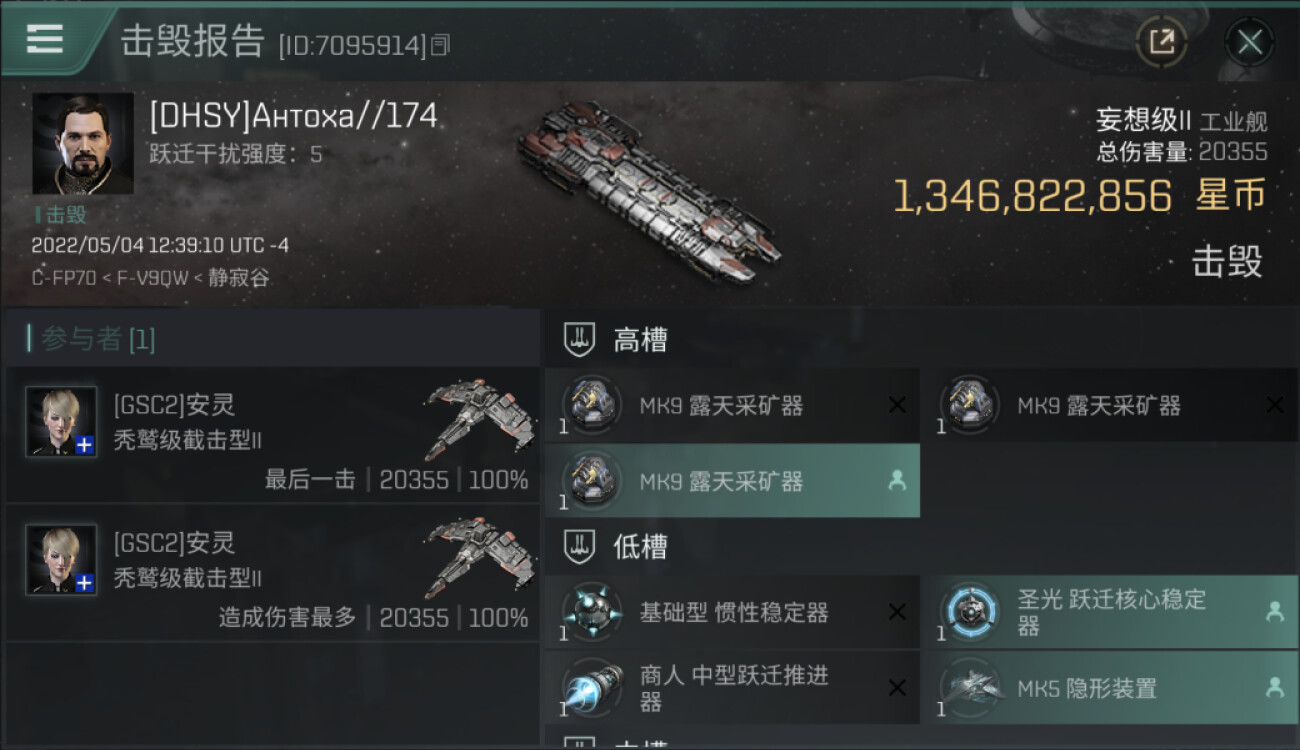Screen dimensions: 1300x750
Task: Select 圣光 跃迁核心稳定器 module
Action: [x=1110, y=612]
